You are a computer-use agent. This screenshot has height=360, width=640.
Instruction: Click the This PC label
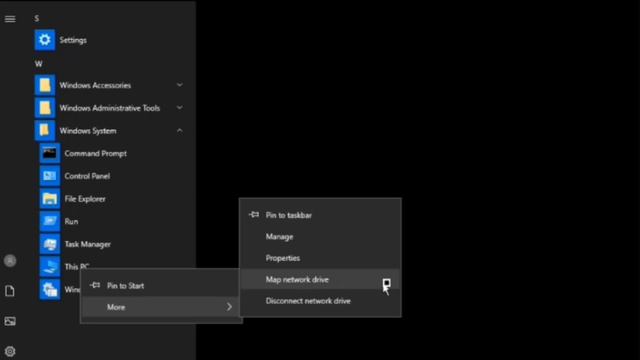[x=77, y=266]
